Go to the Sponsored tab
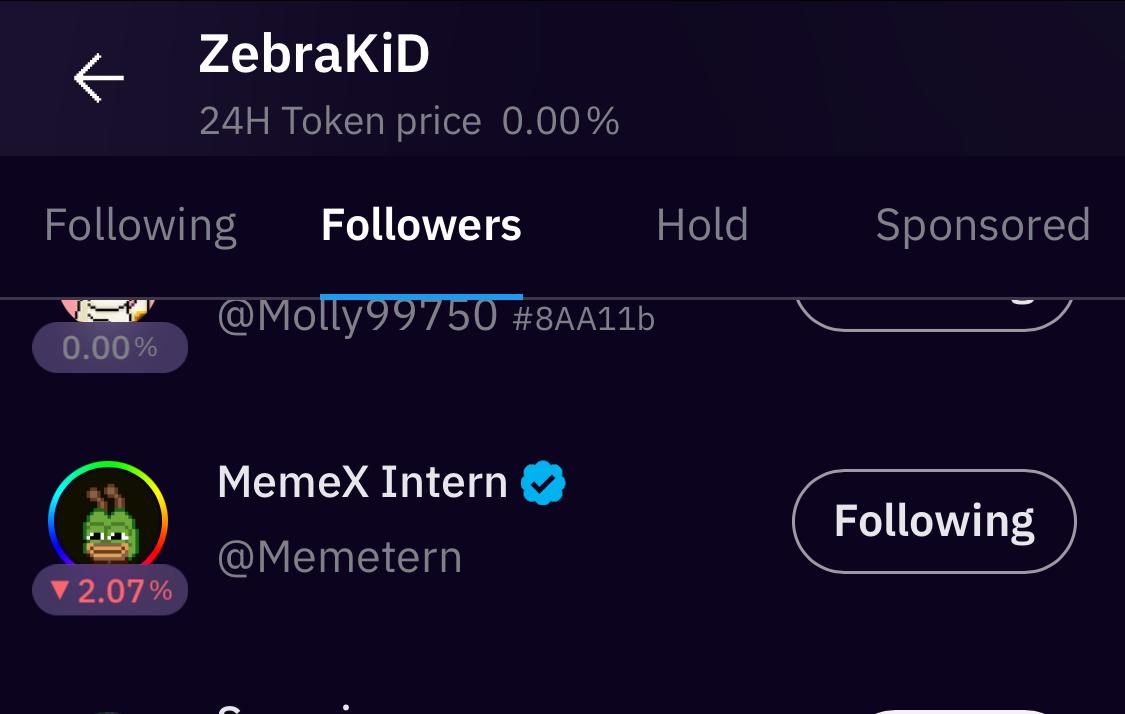Image resolution: width=1125 pixels, height=714 pixels. click(982, 225)
